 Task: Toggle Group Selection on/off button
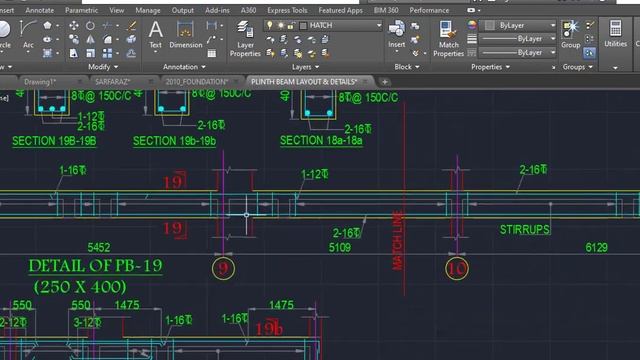589,53
